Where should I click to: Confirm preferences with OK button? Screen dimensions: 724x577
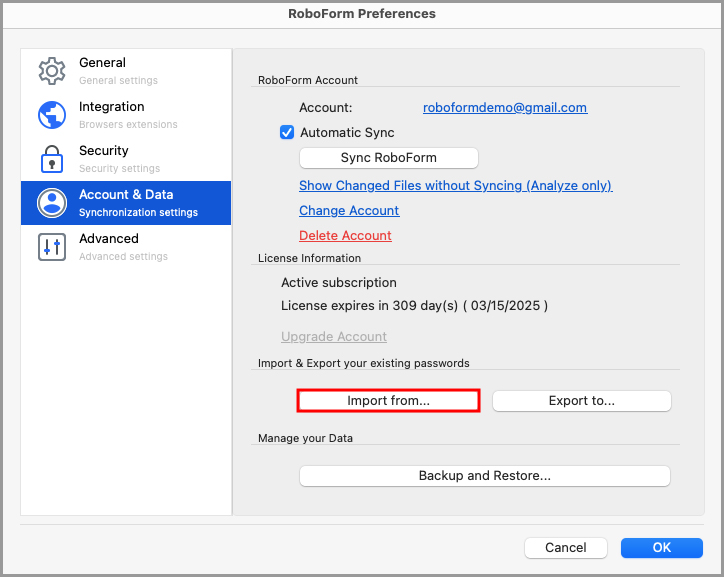tap(662, 548)
